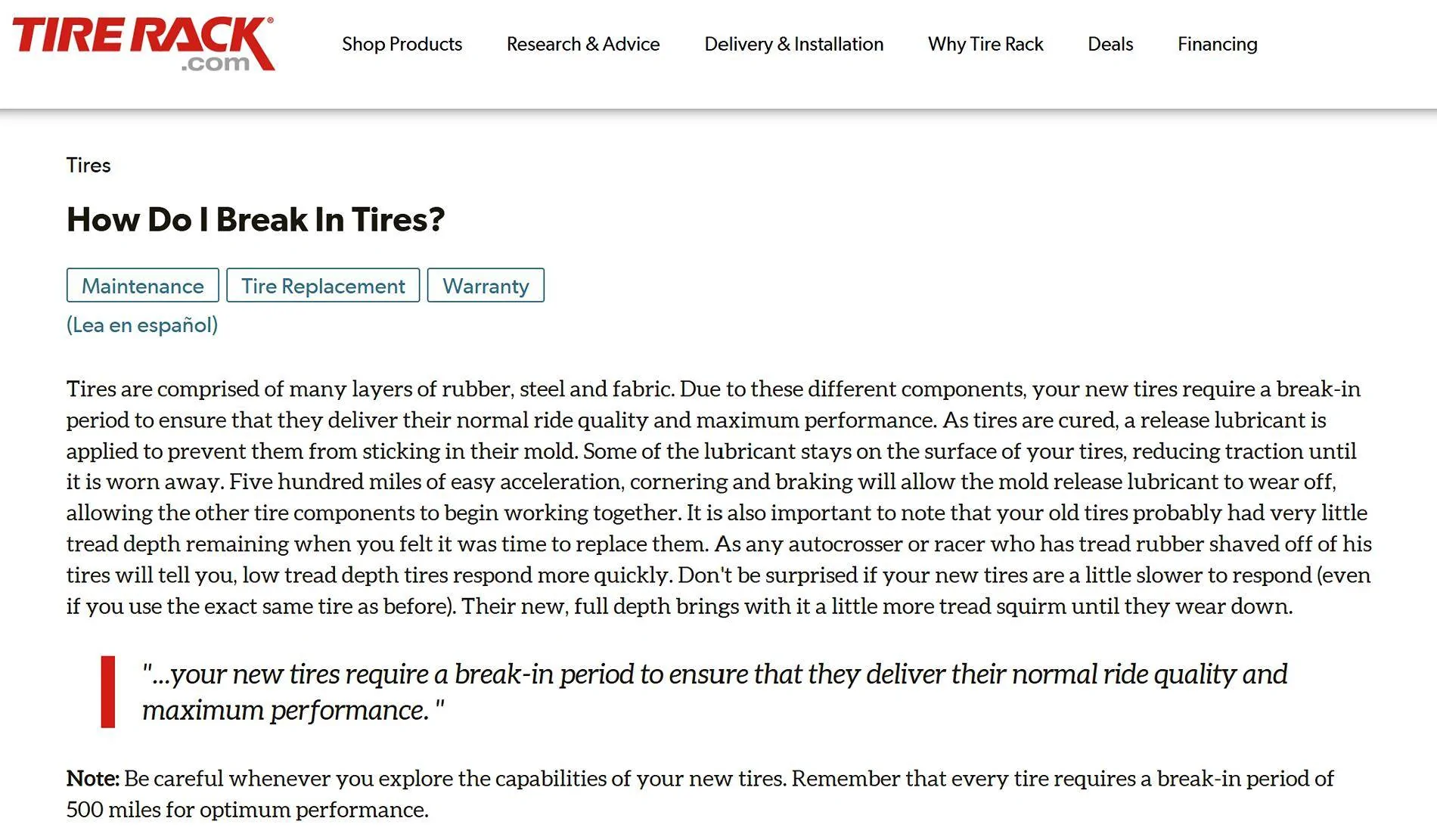Click the italic pull quote text

714,692
